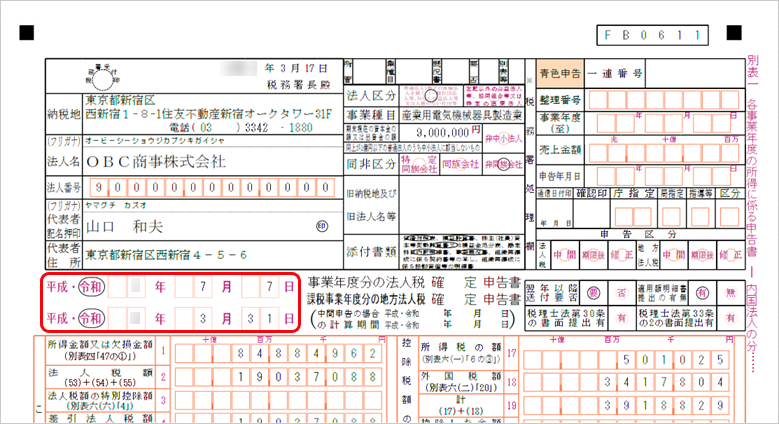Choose 平成 in the fiscal year end row
This screenshot has width=779, height=424.
click(57, 318)
